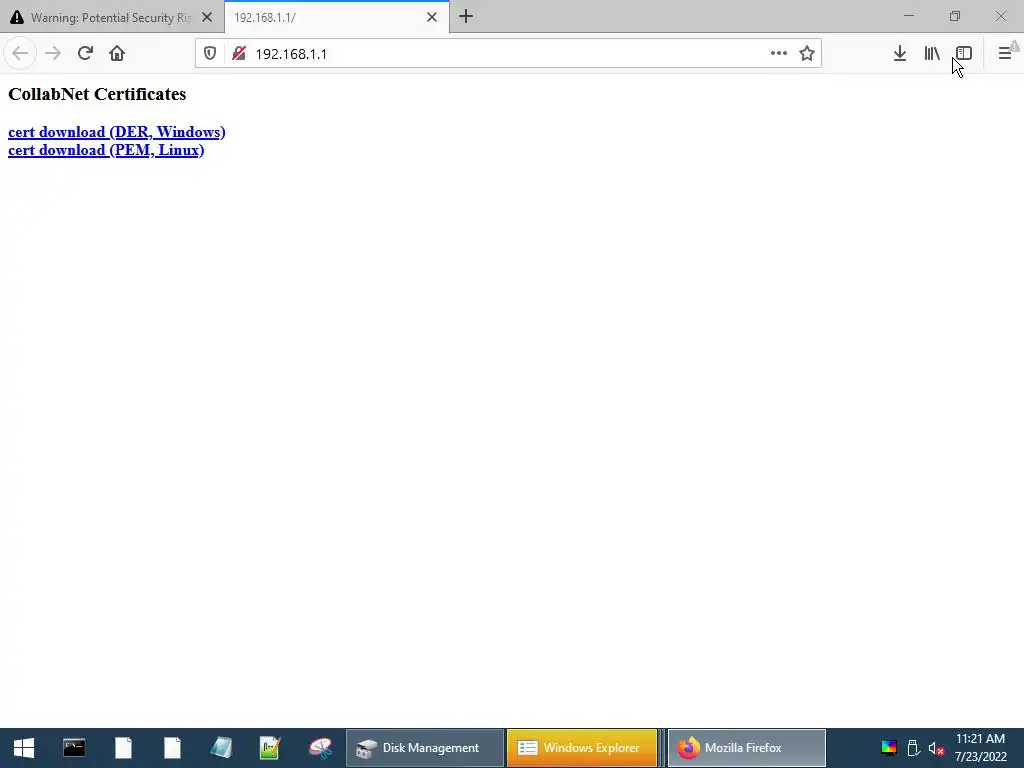Open the clock showing 11:21 AM
The width and height of the screenshot is (1024, 768).
(x=980, y=748)
